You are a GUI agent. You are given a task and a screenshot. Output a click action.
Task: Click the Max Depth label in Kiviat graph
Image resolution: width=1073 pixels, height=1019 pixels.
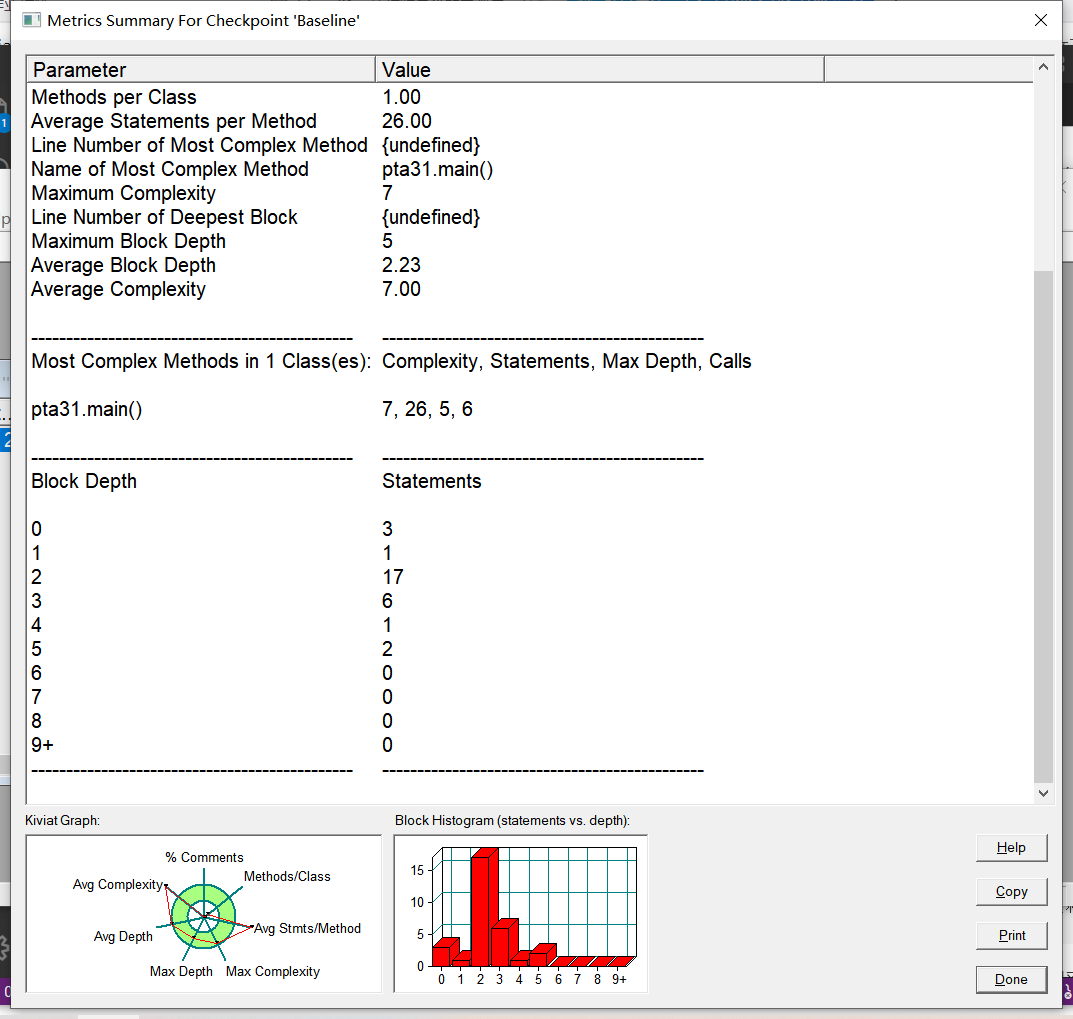[x=181, y=971]
